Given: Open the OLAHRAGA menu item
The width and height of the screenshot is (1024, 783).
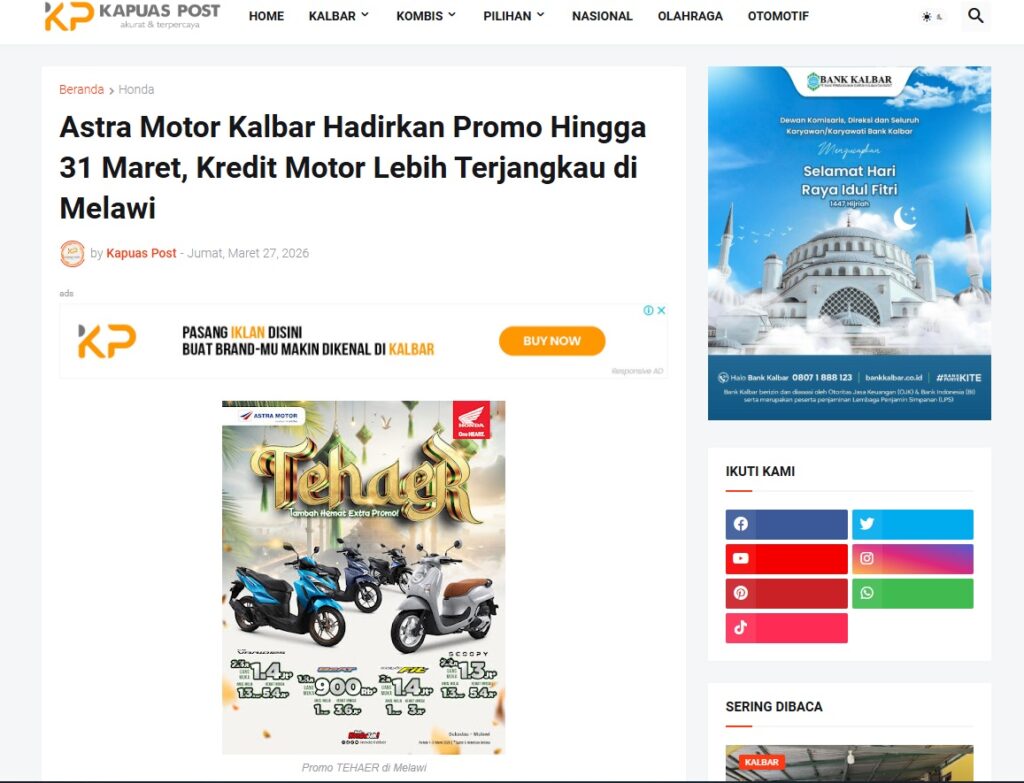Looking at the screenshot, I should [690, 16].
